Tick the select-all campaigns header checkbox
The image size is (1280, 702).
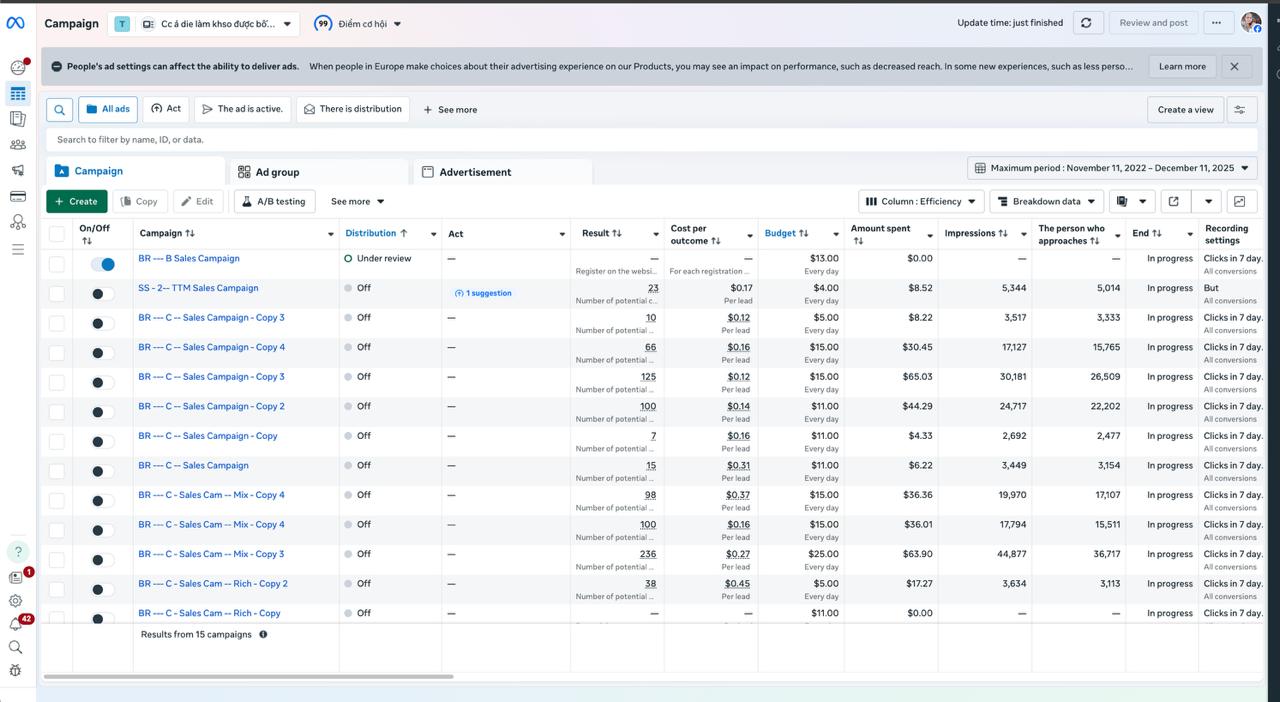coord(57,234)
